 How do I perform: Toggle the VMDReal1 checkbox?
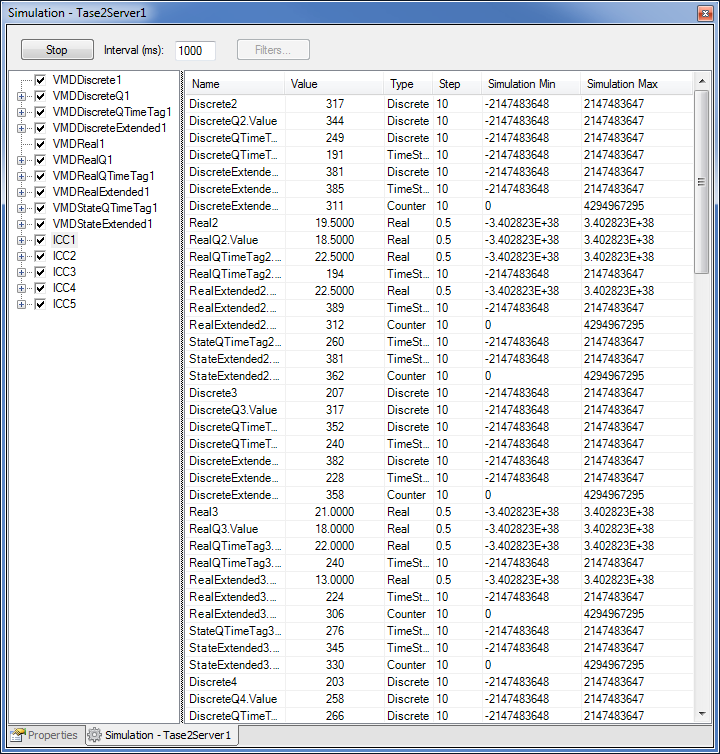(x=40, y=144)
